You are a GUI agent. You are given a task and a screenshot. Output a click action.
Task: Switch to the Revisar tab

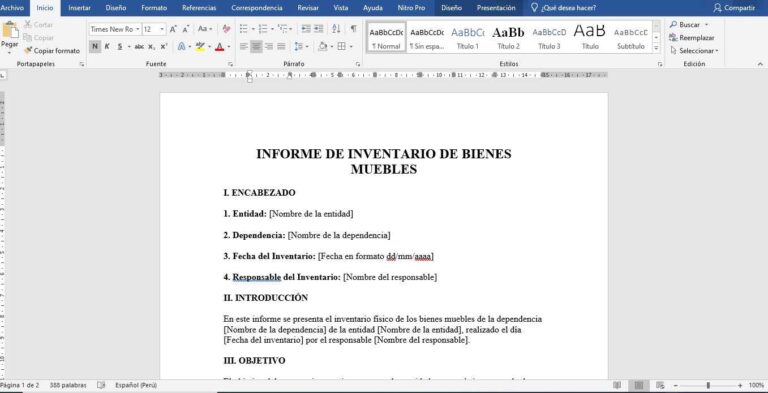click(x=308, y=8)
